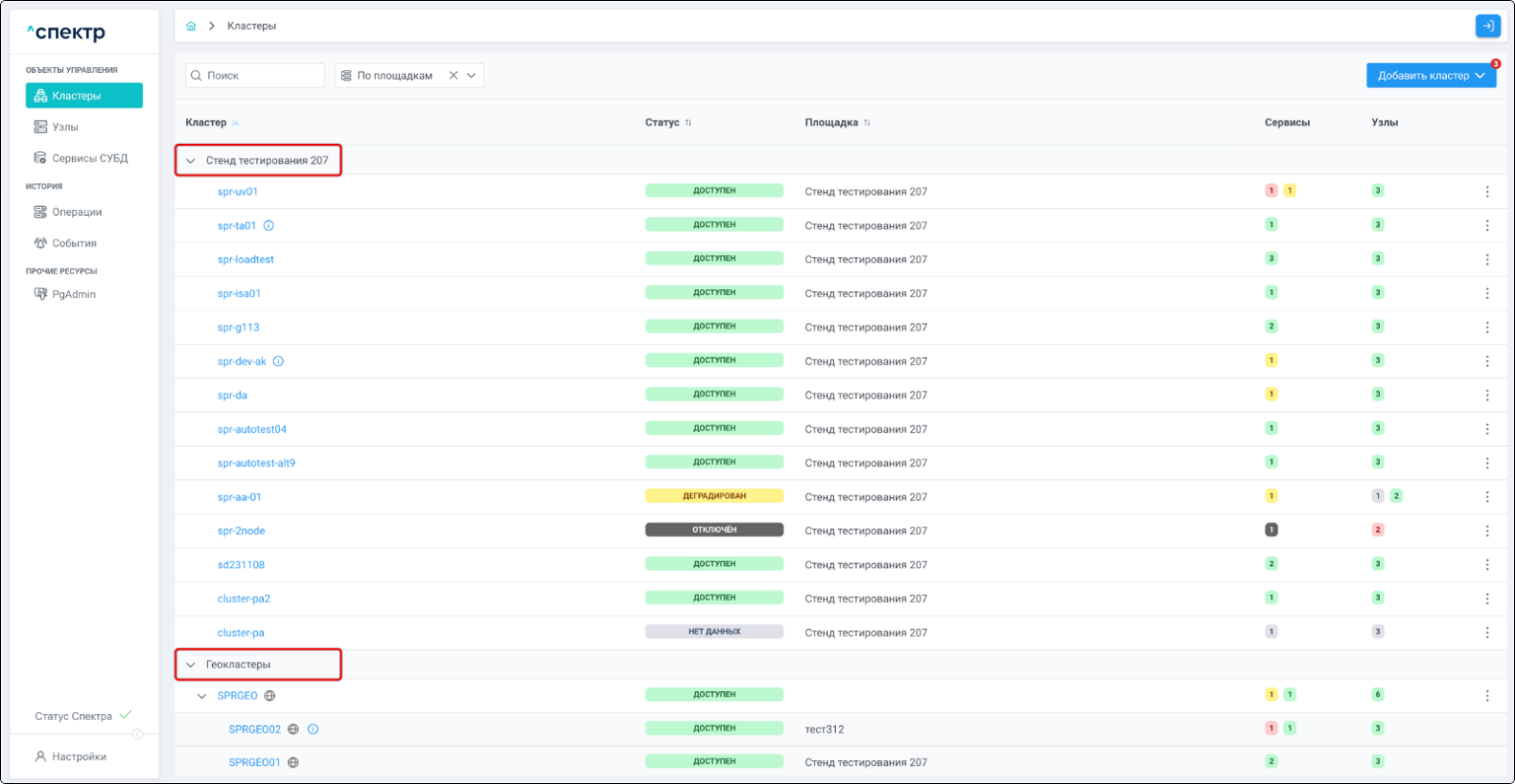Click the logout icon at top right
This screenshot has height=784, width=1515.
click(1487, 26)
